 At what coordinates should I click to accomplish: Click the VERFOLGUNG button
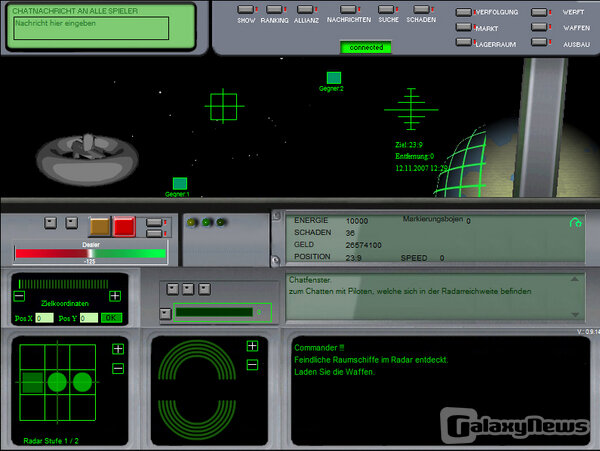[463, 12]
